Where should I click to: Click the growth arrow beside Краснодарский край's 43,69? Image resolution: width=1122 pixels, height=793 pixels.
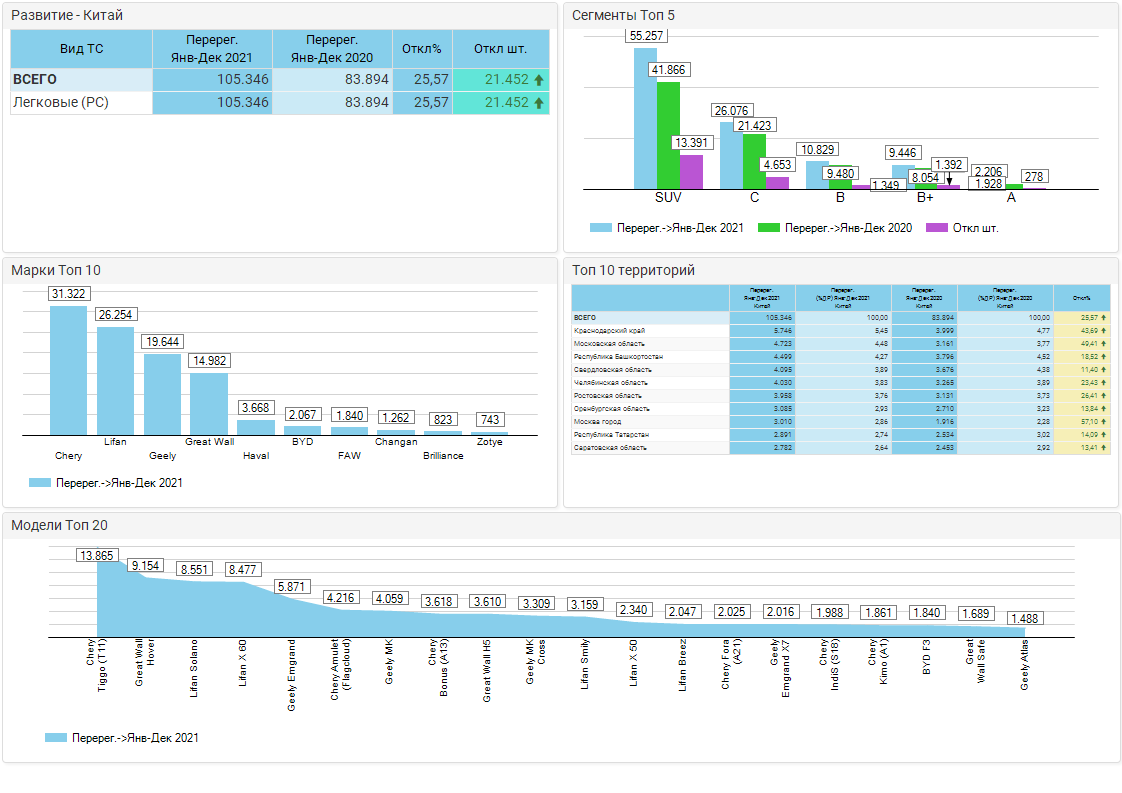[x=1104, y=330]
